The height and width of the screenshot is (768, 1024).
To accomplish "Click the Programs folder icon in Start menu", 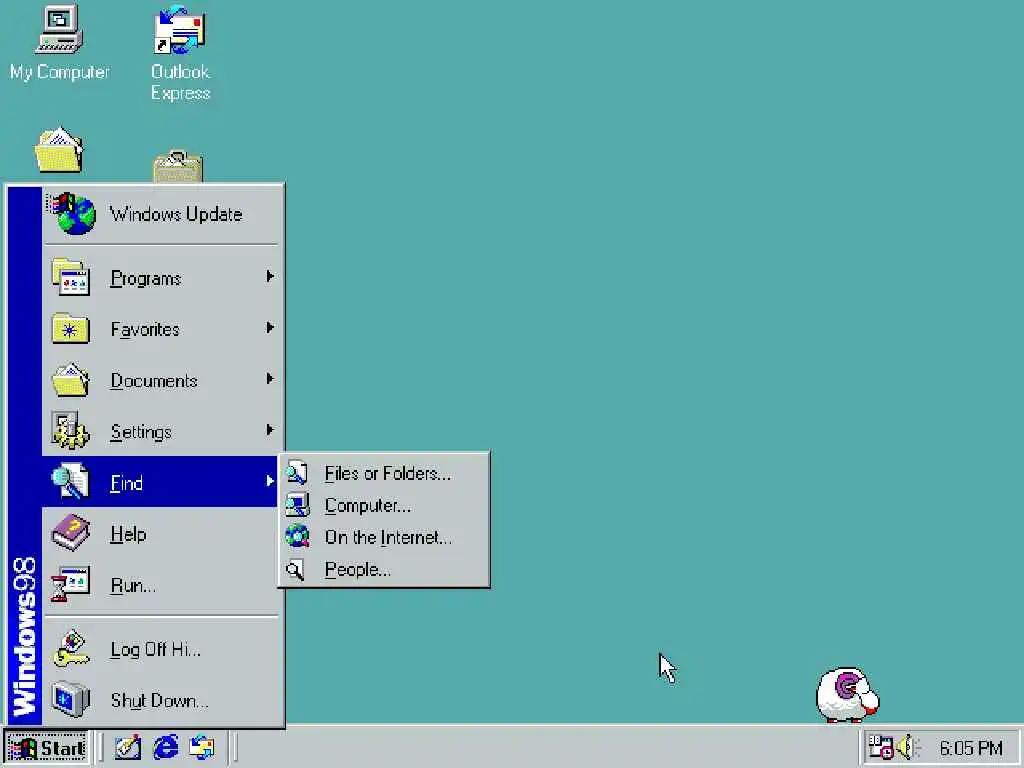I will click(x=71, y=277).
